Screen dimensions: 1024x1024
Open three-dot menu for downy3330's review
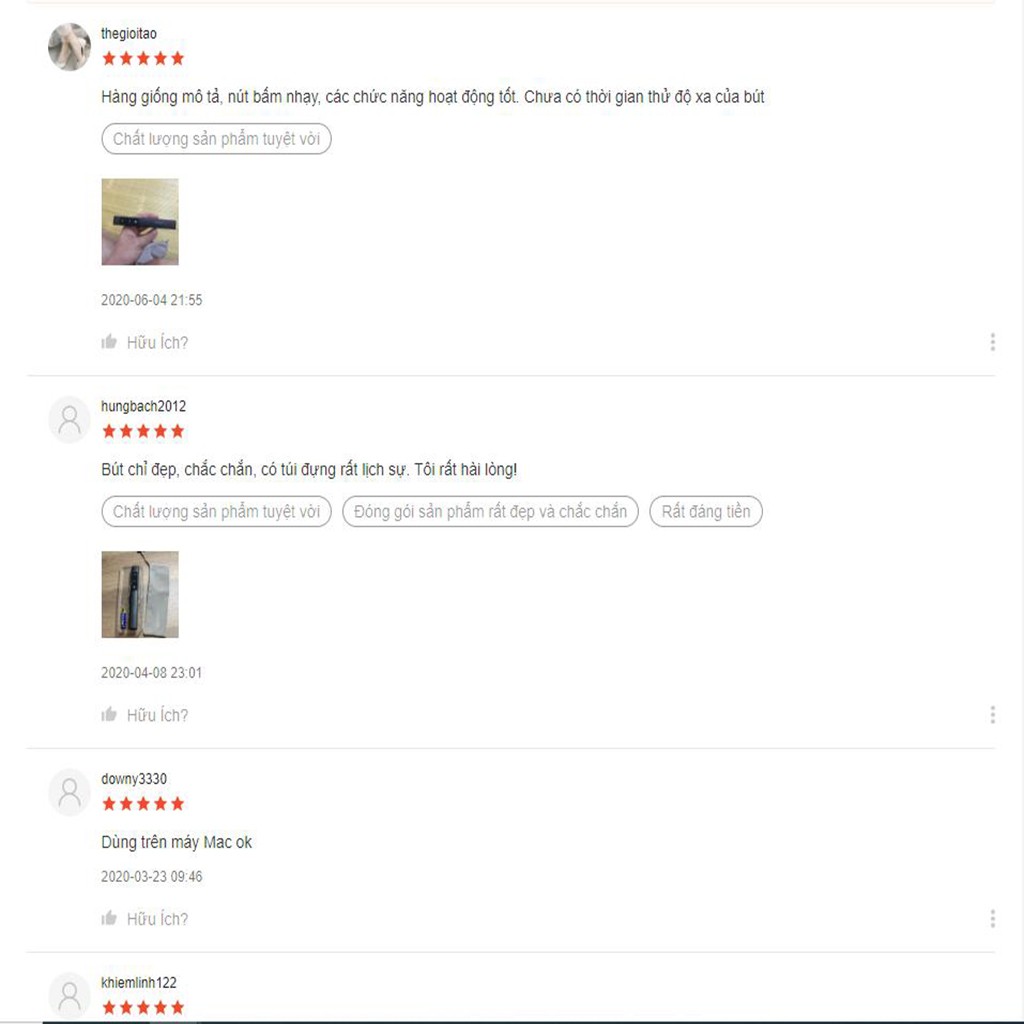992,918
